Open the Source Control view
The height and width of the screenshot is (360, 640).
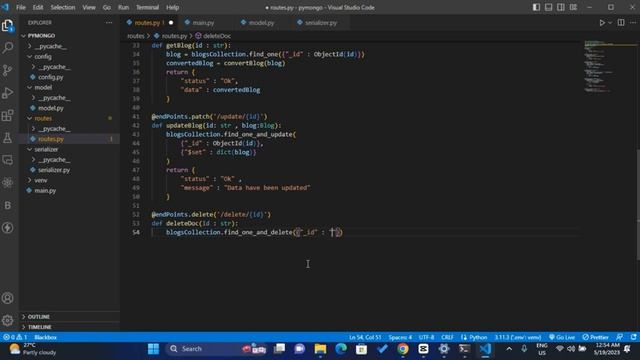click(x=8, y=70)
